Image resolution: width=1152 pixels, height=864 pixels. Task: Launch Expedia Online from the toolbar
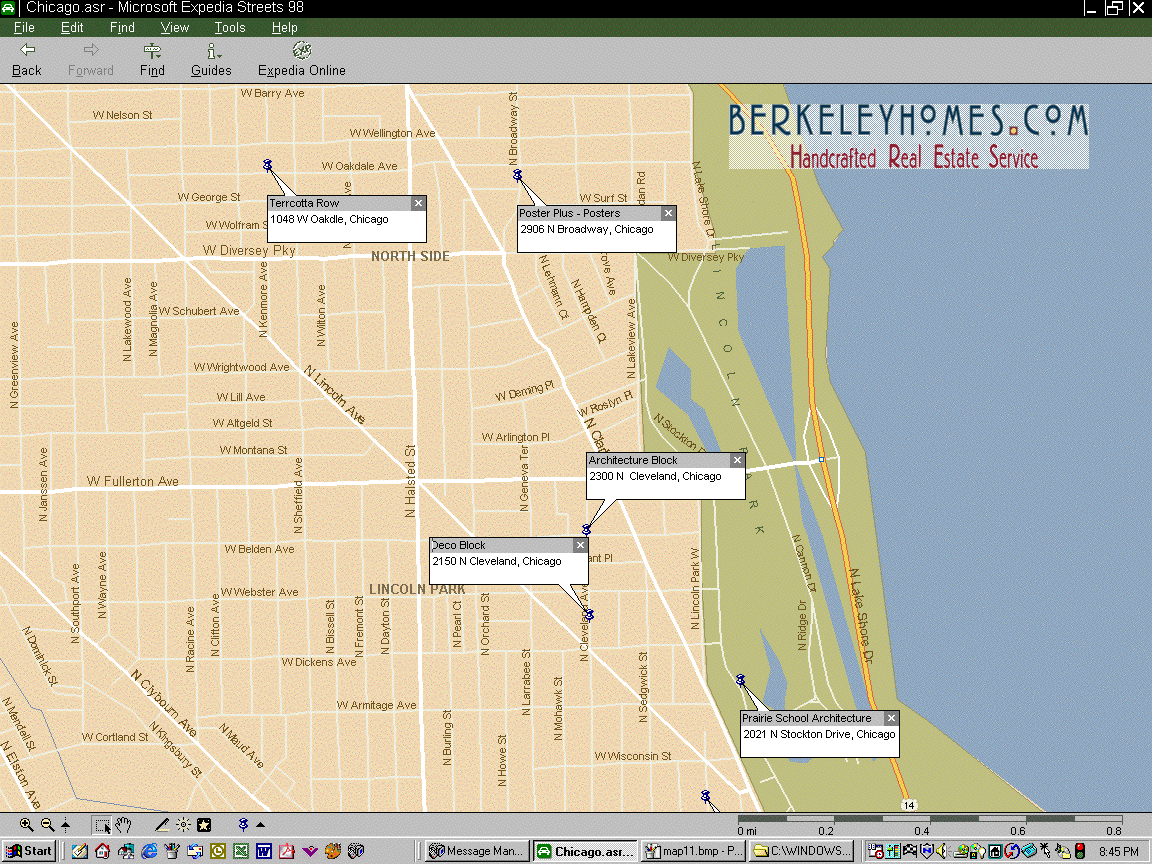301,60
